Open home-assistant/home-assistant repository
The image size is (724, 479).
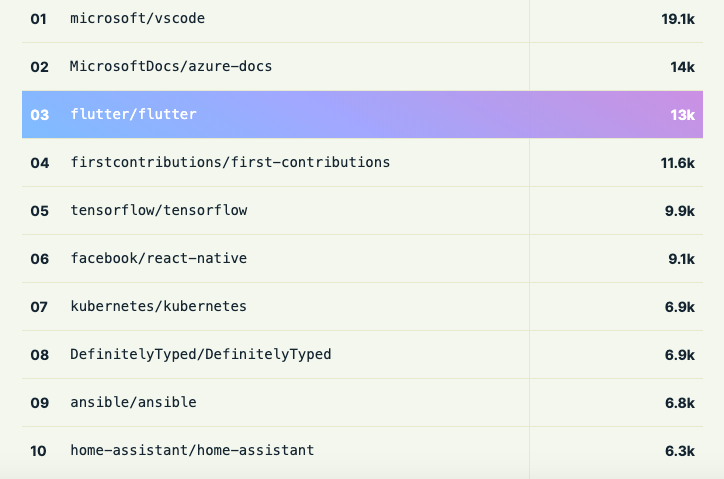(192, 450)
